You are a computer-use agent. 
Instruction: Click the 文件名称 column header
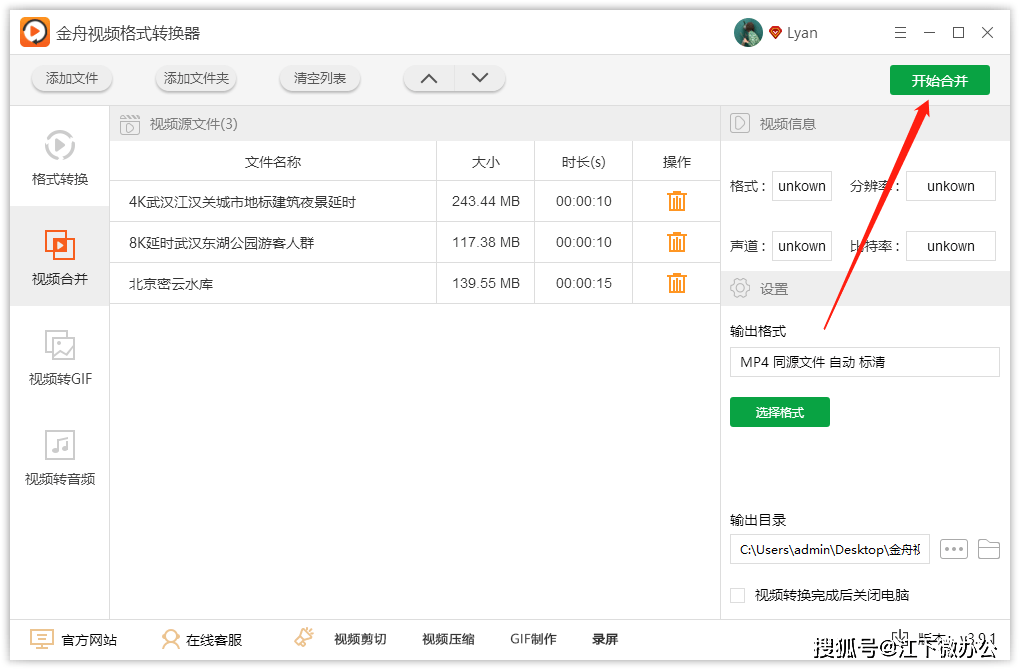[273, 162]
